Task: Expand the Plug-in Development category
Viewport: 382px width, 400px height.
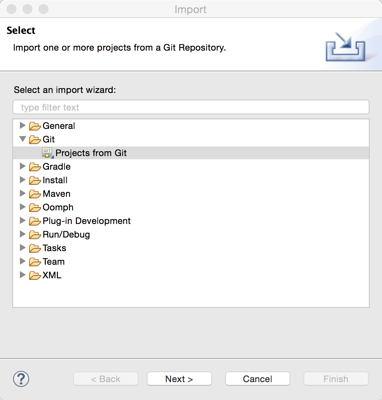Action: [x=22, y=220]
